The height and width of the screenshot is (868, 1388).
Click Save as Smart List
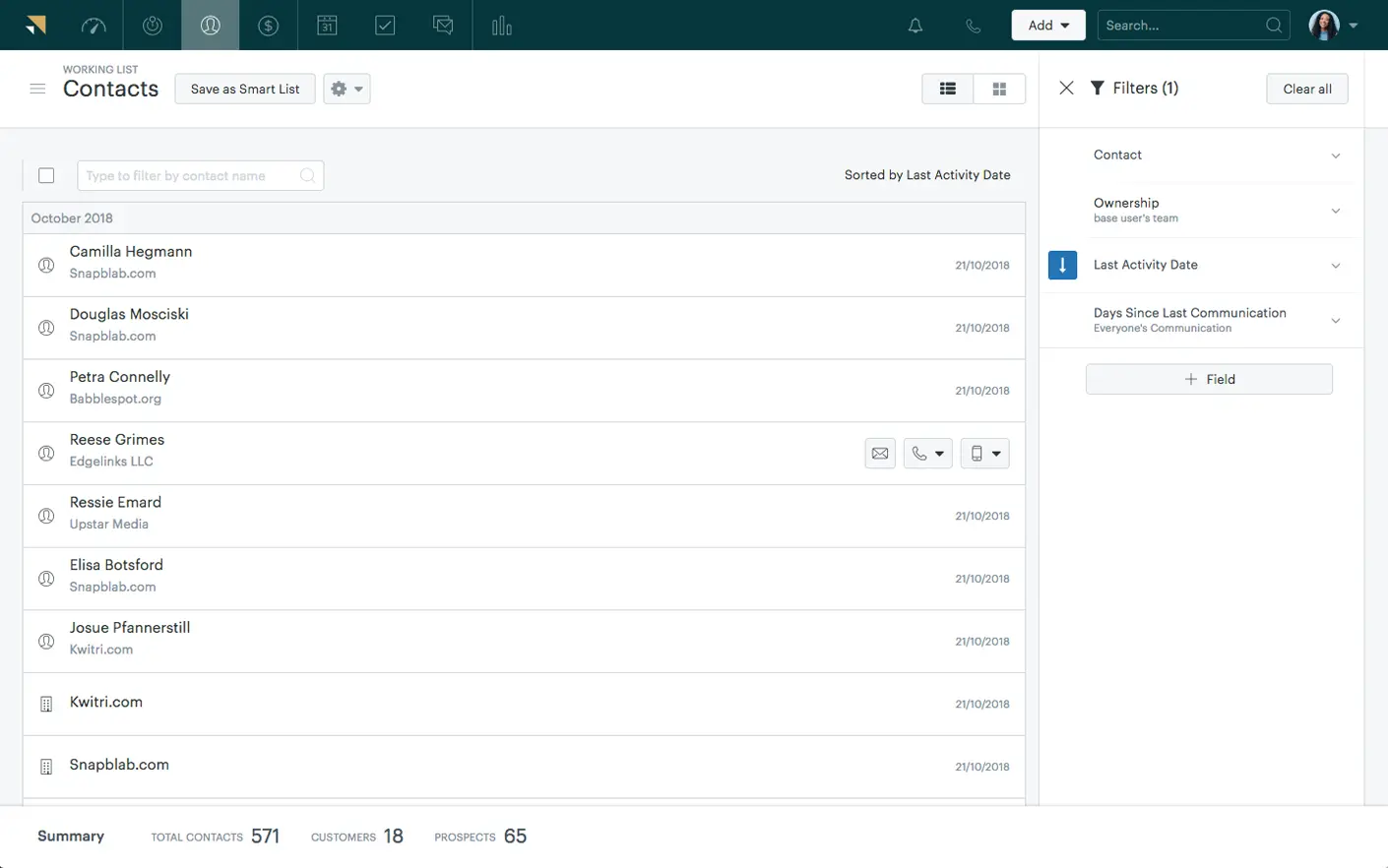point(244,89)
